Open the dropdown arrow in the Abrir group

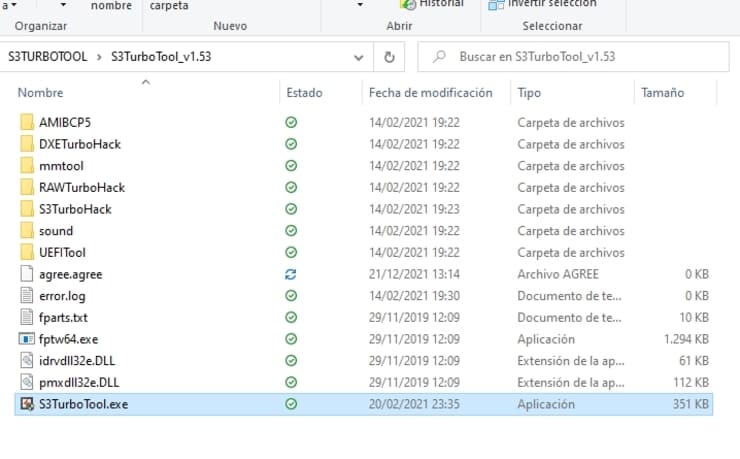[360, 5]
